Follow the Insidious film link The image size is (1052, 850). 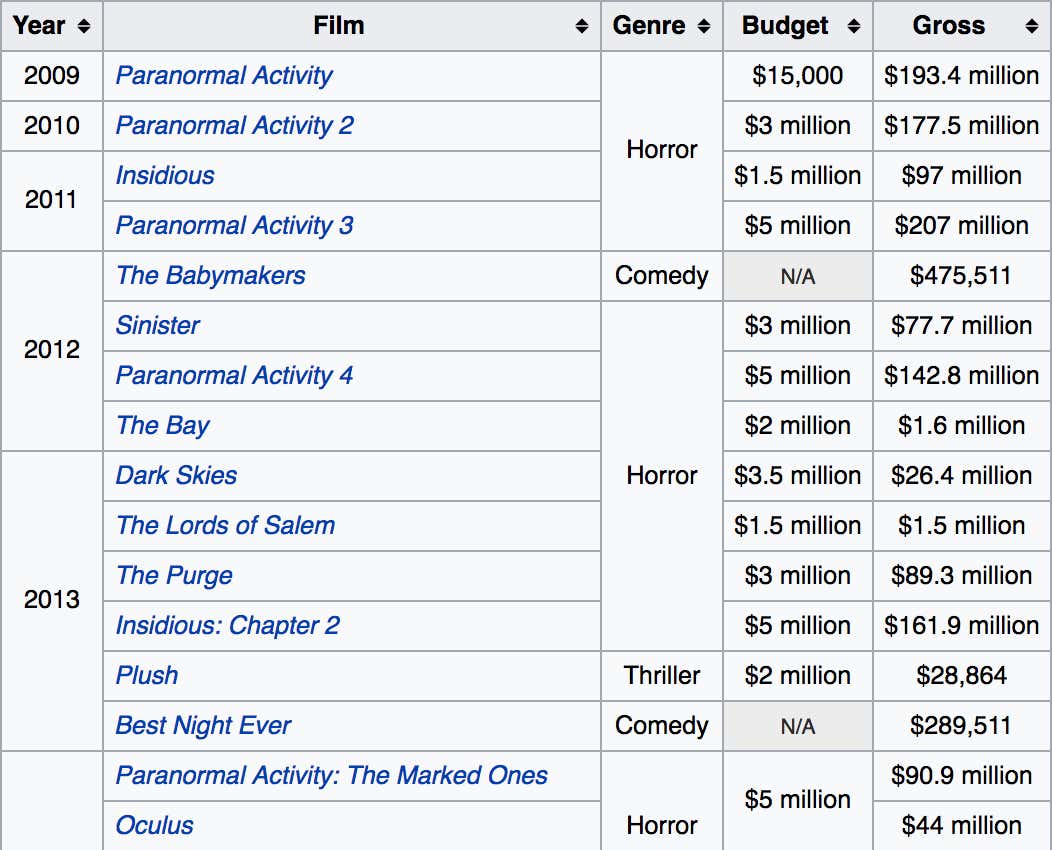(165, 176)
